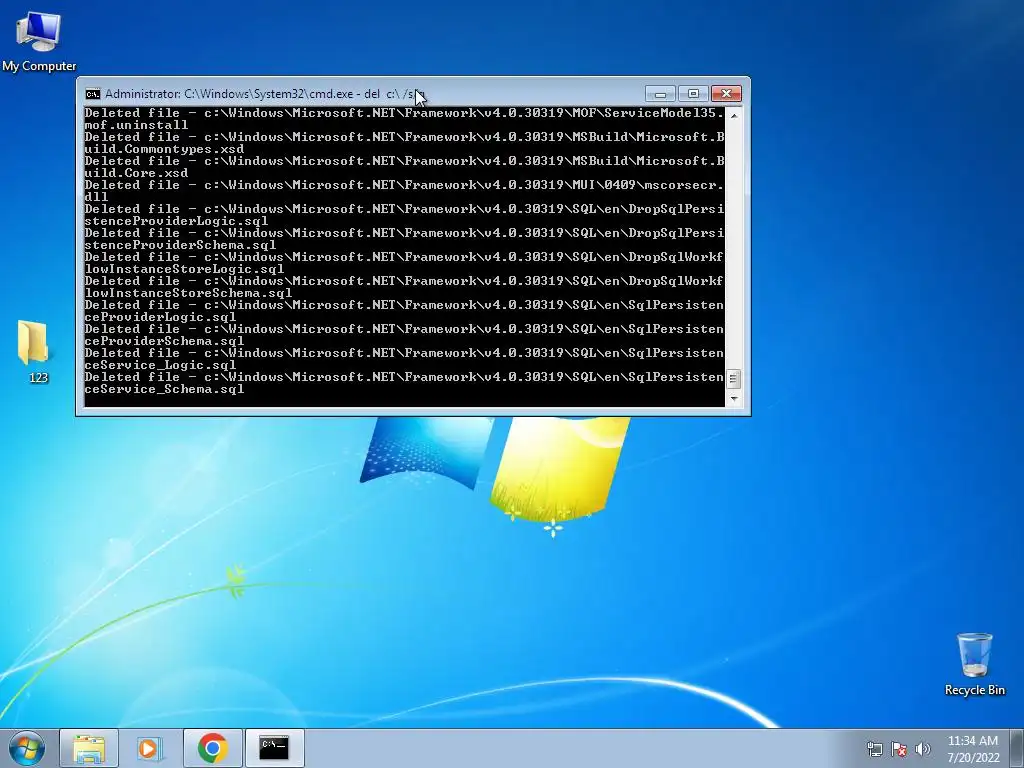Launch Google Chrome from the taskbar
The height and width of the screenshot is (768, 1024).
pyautogui.click(x=212, y=748)
